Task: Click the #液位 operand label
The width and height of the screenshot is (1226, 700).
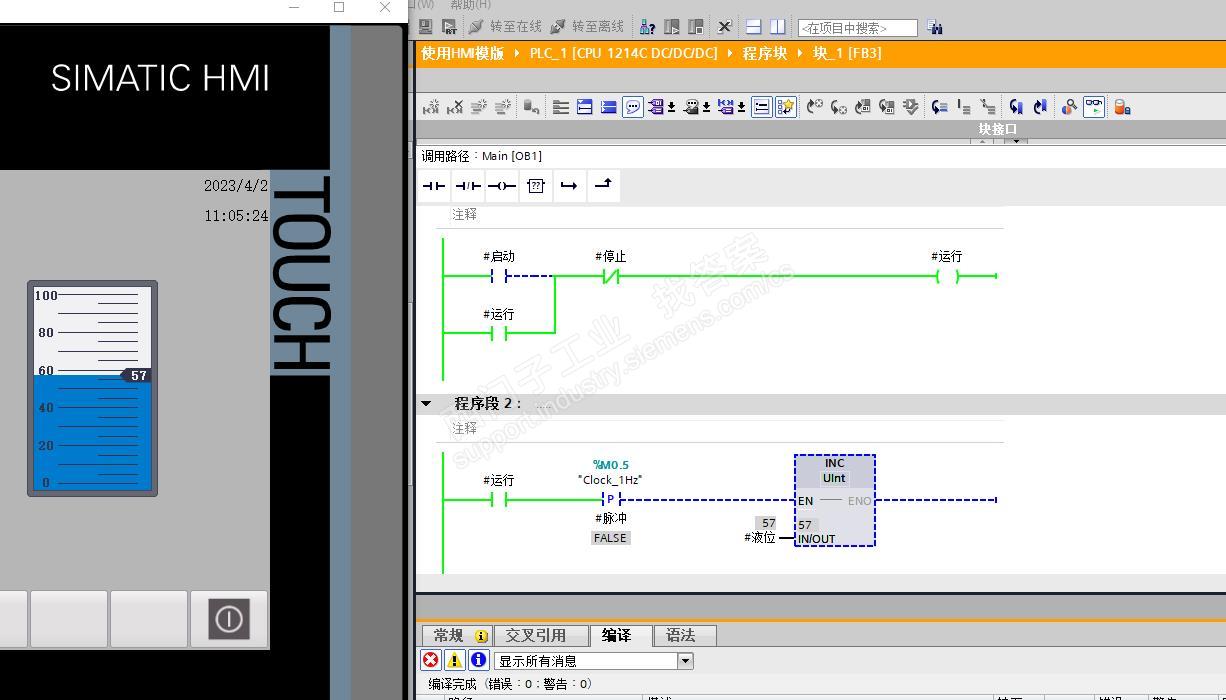Action: coord(760,538)
